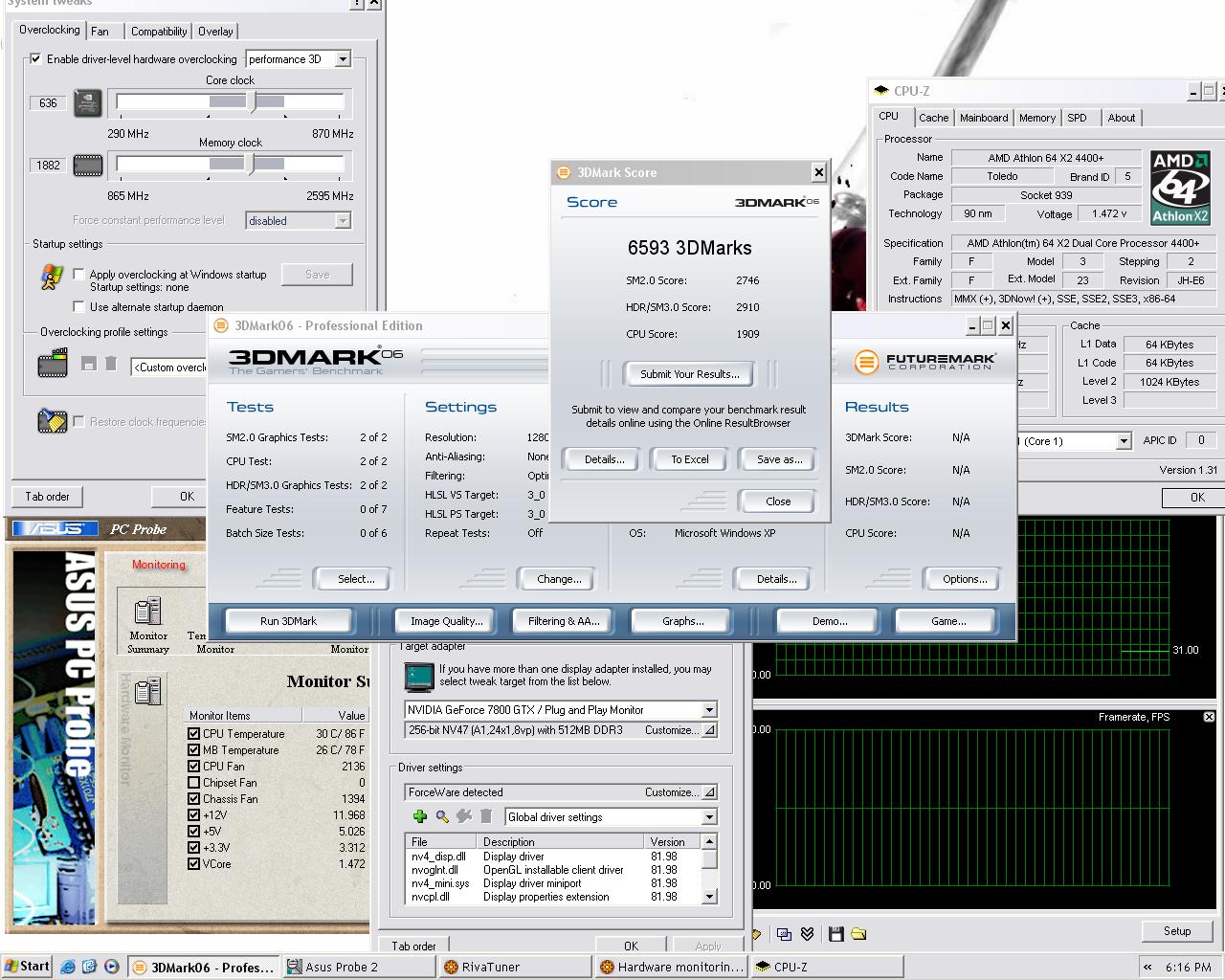Click the Hardware Monitor sidebar icon in PC Probe

point(147,691)
